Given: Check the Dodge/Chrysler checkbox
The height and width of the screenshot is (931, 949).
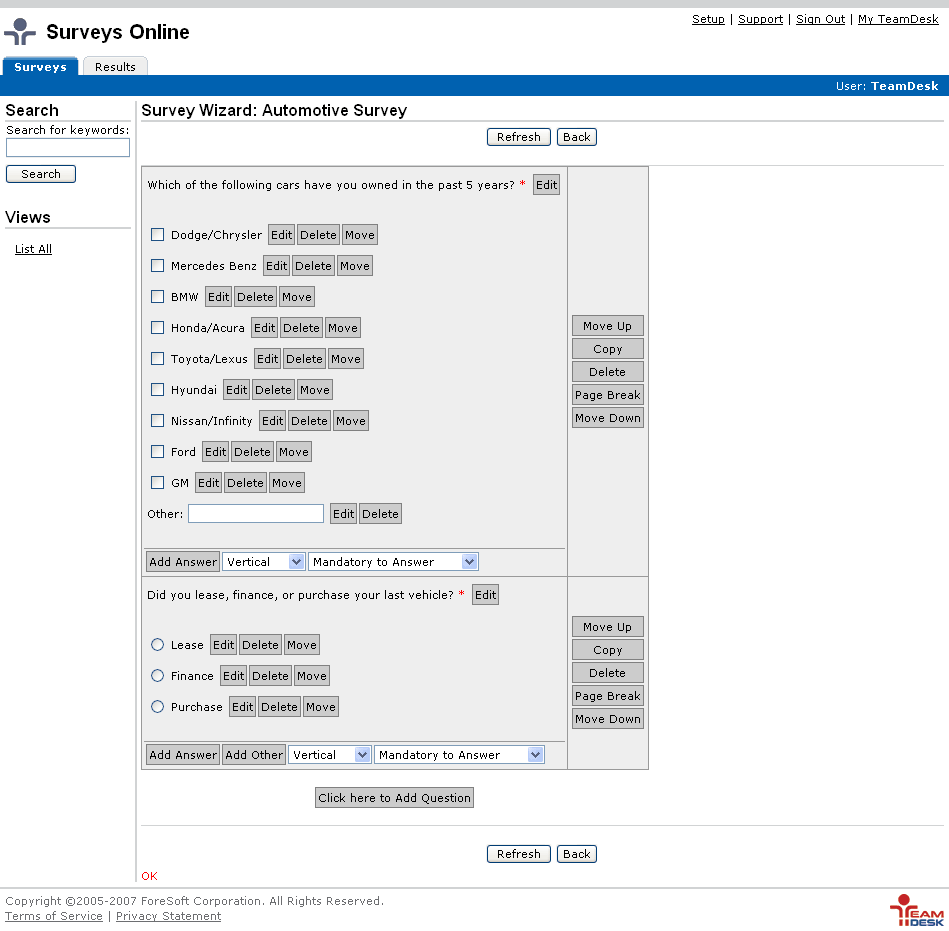Looking at the screenshot, I should [157, 235].
